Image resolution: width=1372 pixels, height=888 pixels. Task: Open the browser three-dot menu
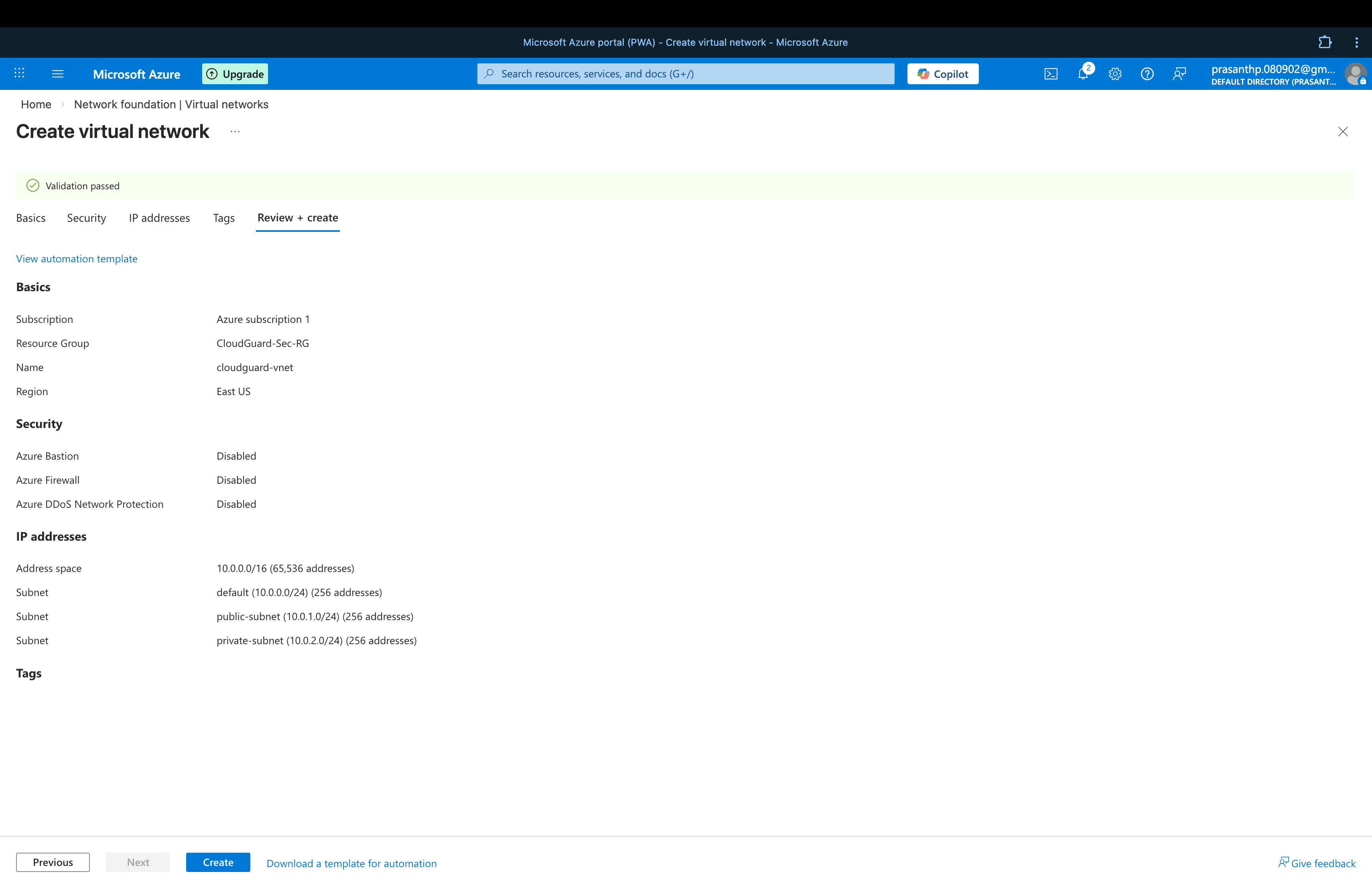[x=1356, y=42]
